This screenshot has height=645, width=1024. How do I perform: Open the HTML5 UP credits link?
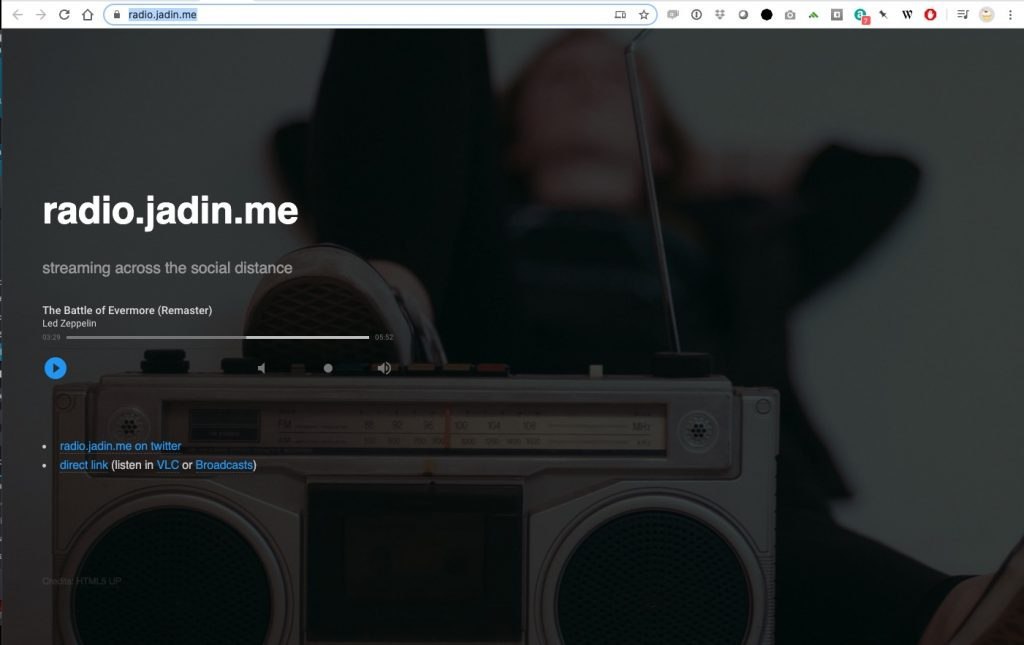click(x=99, y=581)
